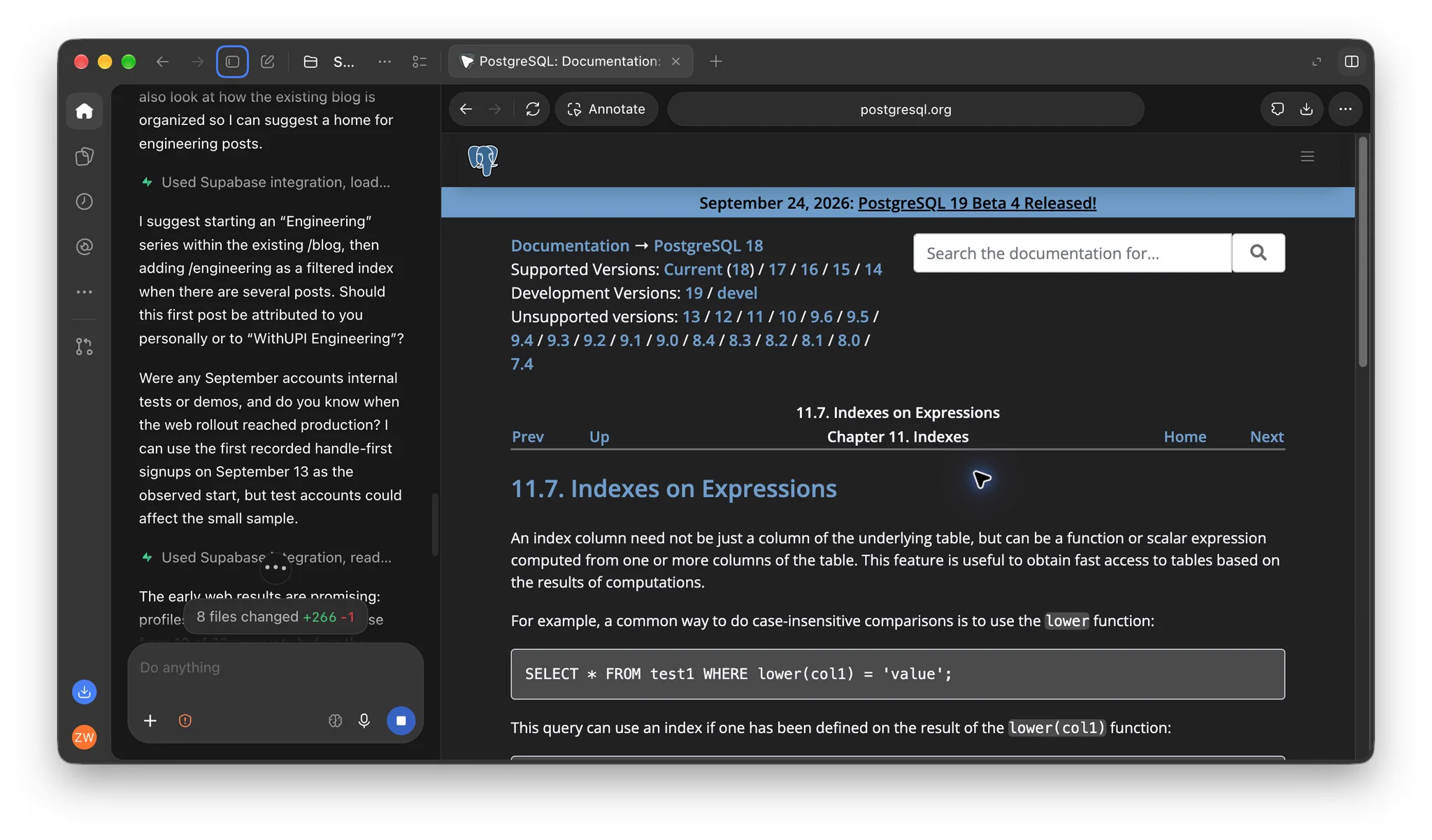Click the Home navigation link
Image resolution: width=1432 pixels, height=840 pixels.
[x=1184, y=437]
